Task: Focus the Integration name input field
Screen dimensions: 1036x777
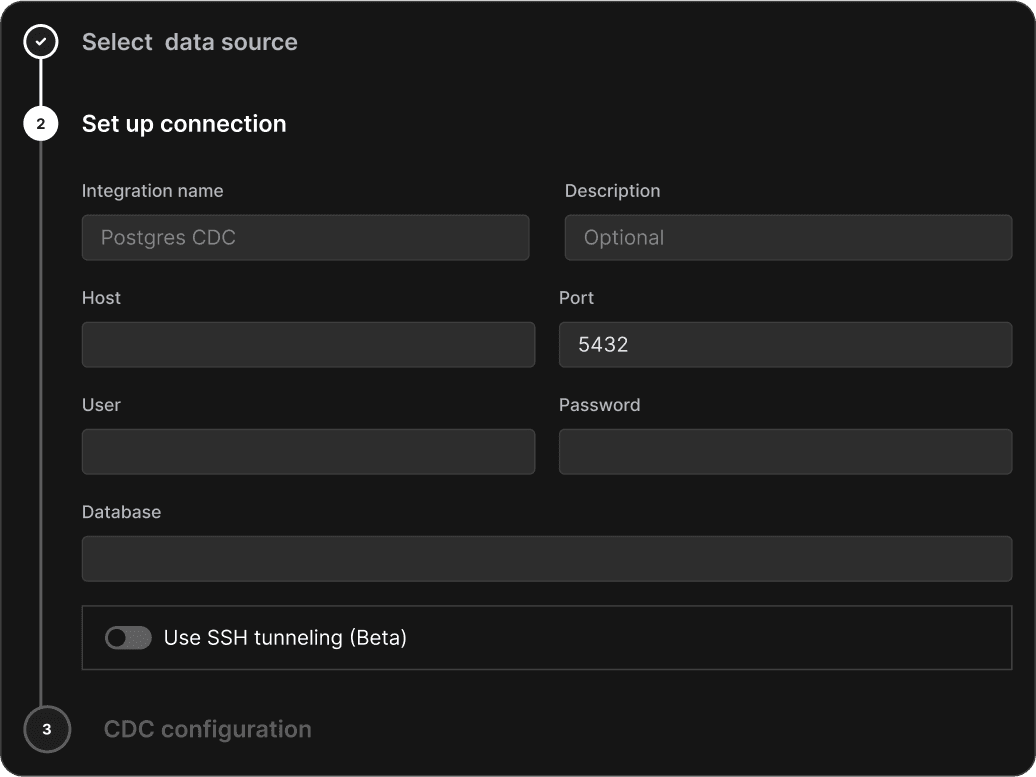Action: point(305,238)
